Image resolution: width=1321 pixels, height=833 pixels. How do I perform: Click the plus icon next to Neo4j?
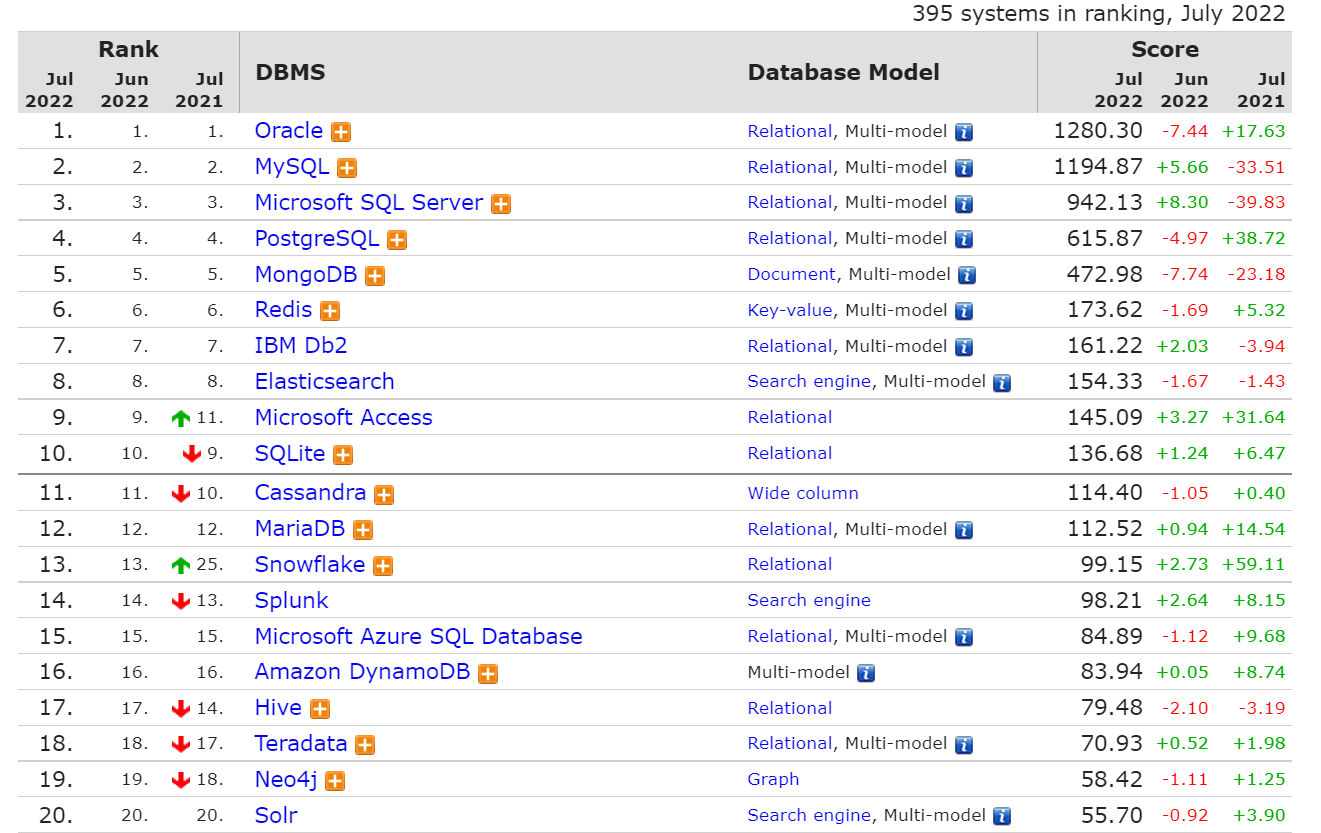[335, 781]
